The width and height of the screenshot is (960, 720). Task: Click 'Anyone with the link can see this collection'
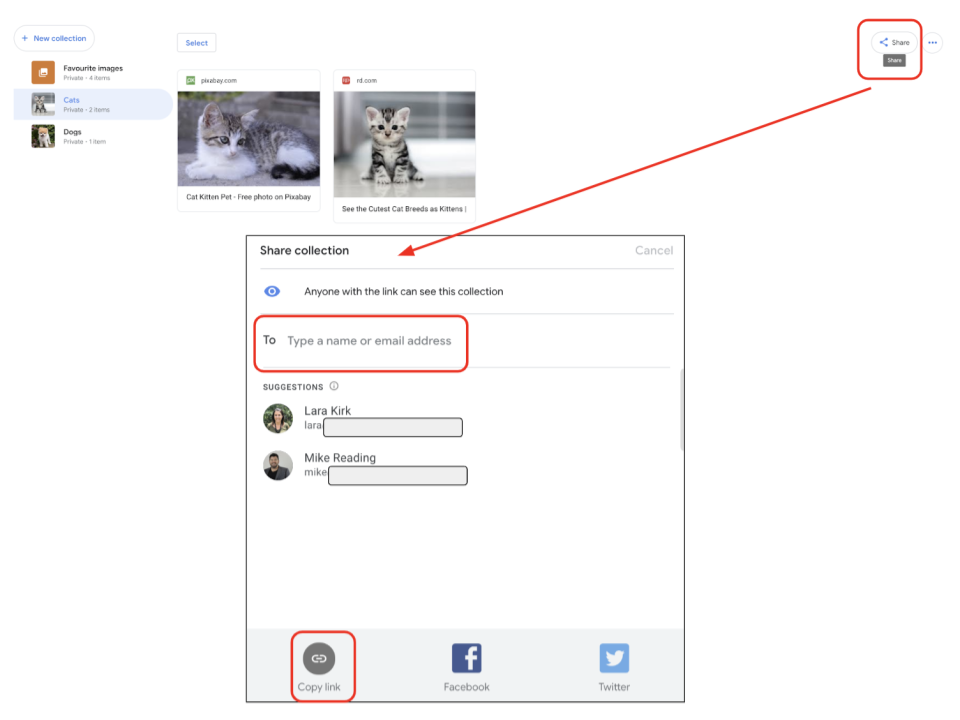(403, 291)
